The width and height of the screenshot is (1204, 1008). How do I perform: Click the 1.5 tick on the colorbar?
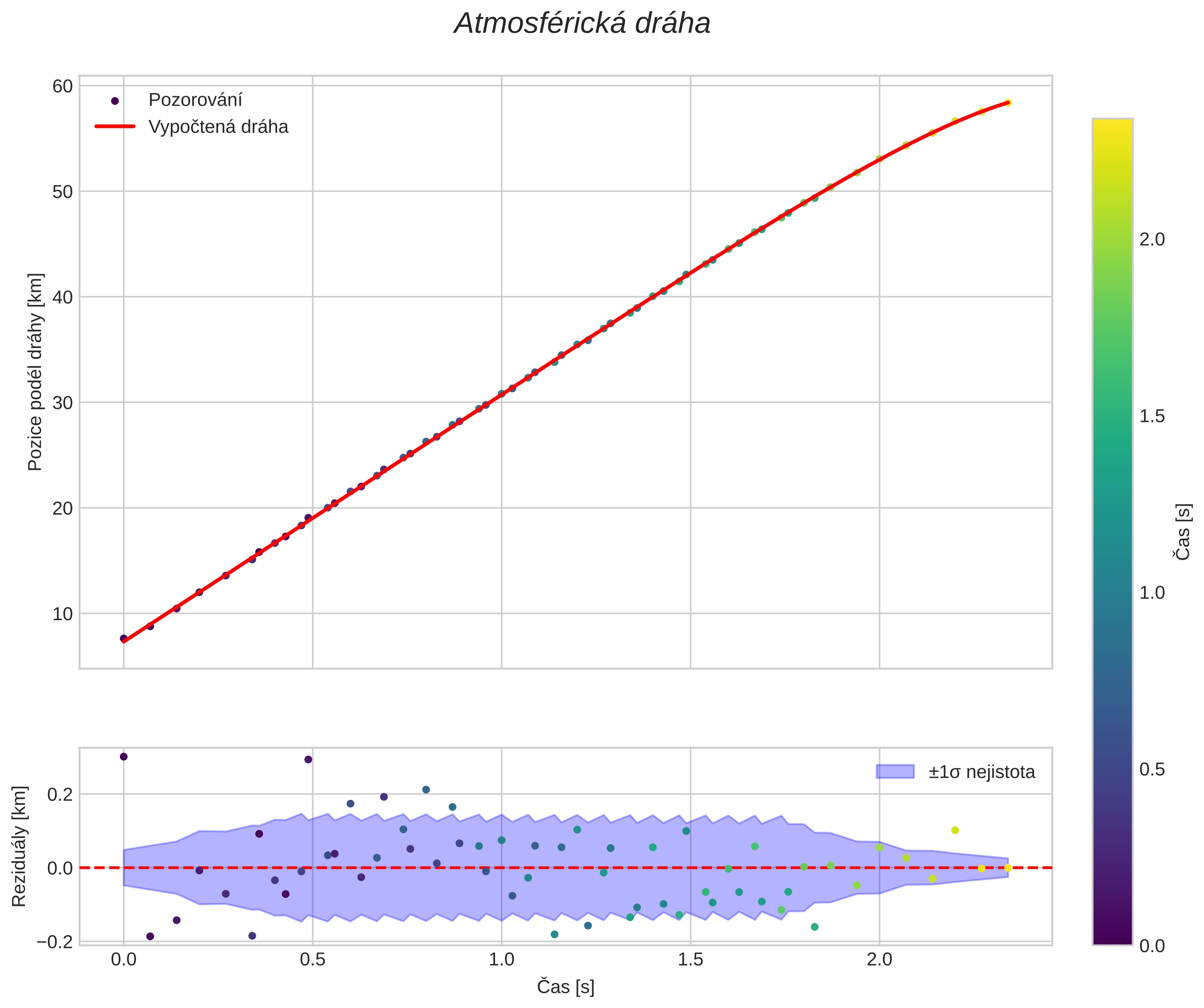pos(1152,416)
